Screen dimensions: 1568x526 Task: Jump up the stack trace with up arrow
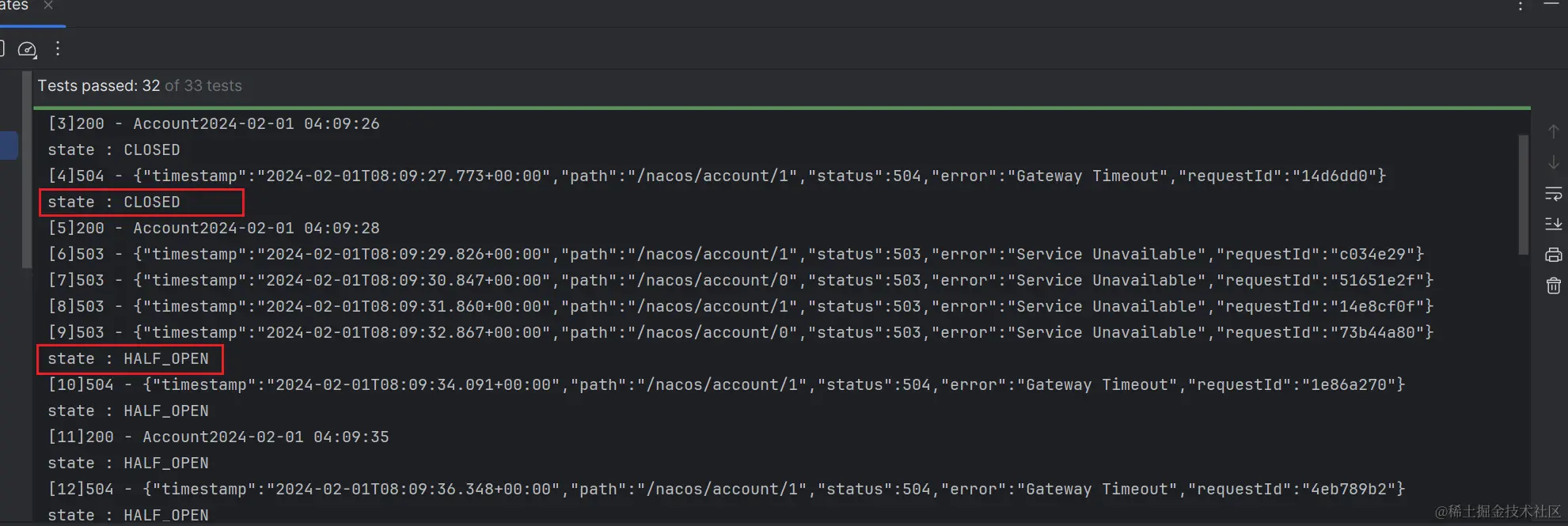click(1554, 131)
